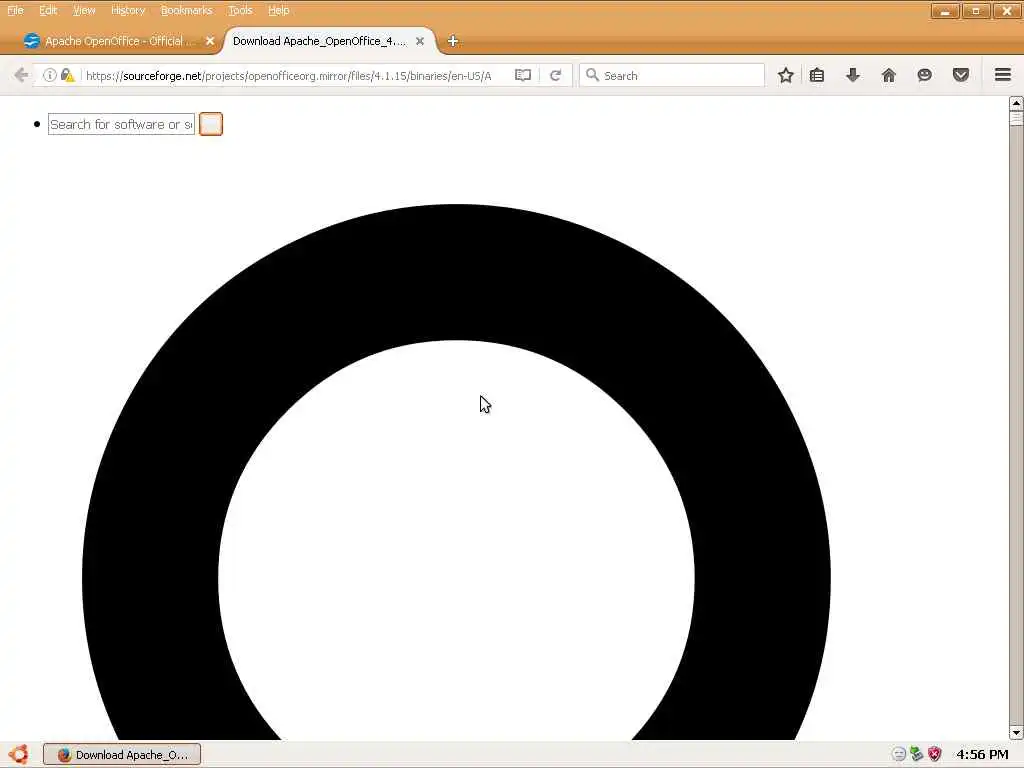Focus the browser Search box

point(673,75)
